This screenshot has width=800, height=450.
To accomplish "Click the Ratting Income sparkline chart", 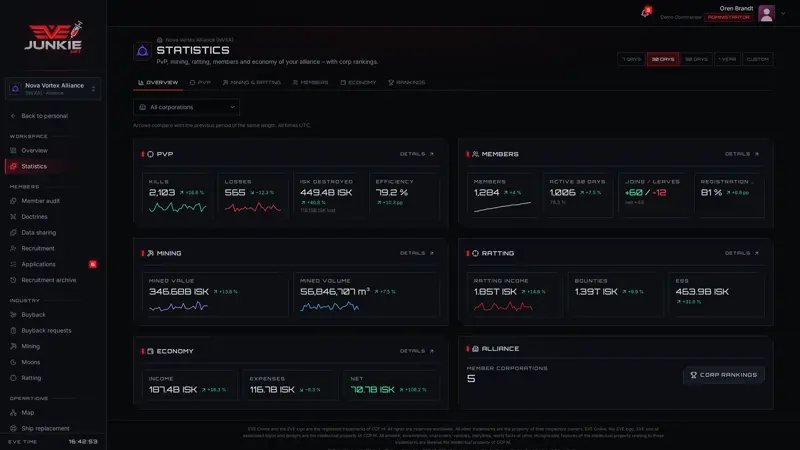I will tap(503, 306).
